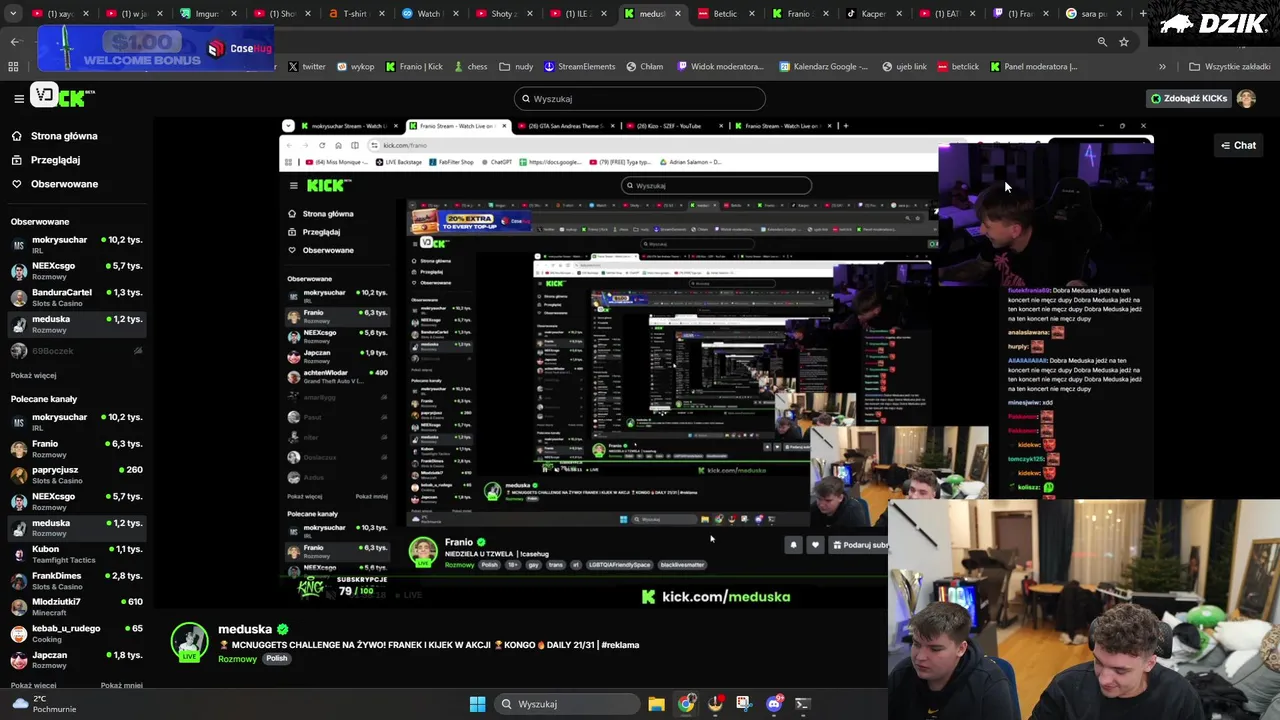
Task: Click the zoom magnifier in the address bar
Action: pos(1102,42)
